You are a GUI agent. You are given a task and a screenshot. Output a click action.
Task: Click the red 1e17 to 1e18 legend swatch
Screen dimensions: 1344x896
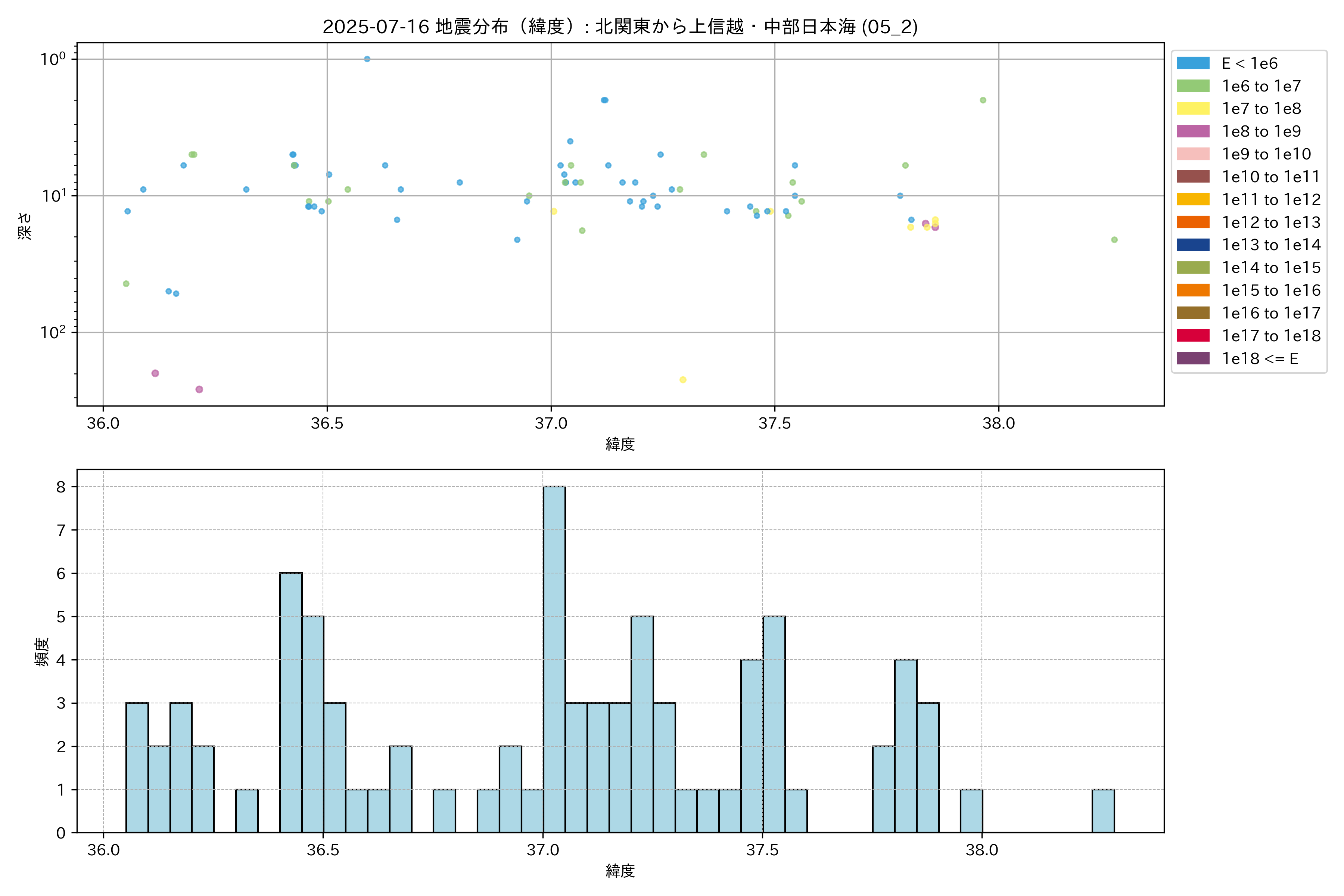click(1192, 335)
